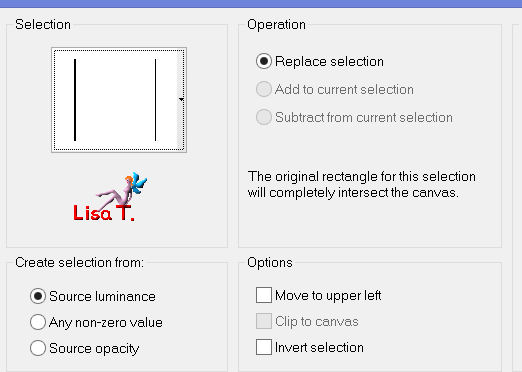Click the blue dialog title bar
This screenshot has height=372, width=522.
click(x=261, y=4)
